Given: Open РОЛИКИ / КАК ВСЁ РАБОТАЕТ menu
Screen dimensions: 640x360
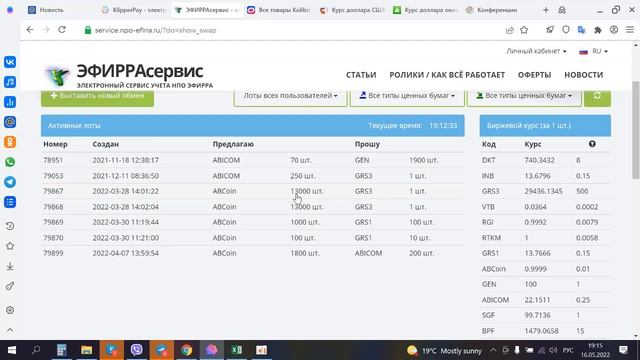Looking at the screenshot, I should [447, 75].
